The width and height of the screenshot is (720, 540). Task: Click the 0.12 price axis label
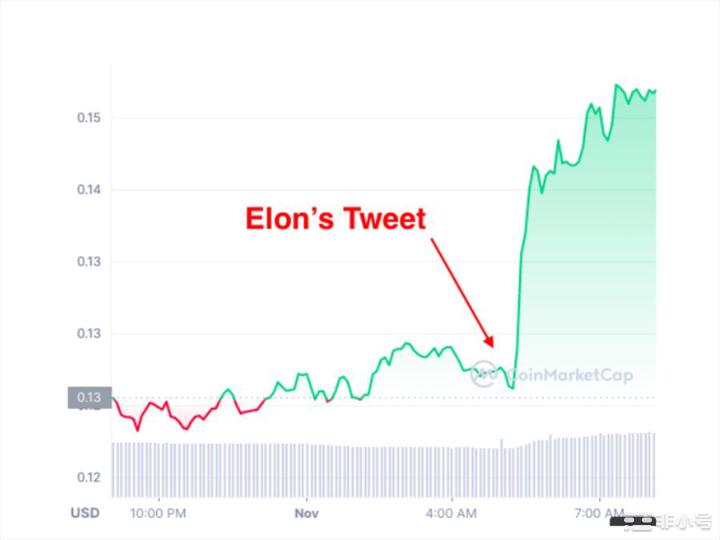click(89, 477)
